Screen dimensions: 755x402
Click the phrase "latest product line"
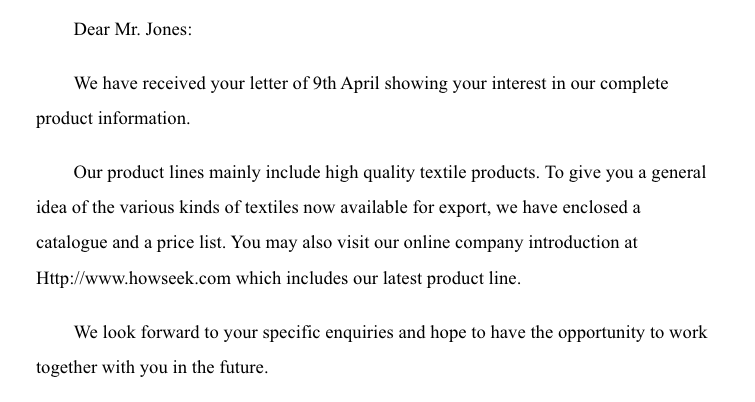pyautogui.click(x=448, y=278)
